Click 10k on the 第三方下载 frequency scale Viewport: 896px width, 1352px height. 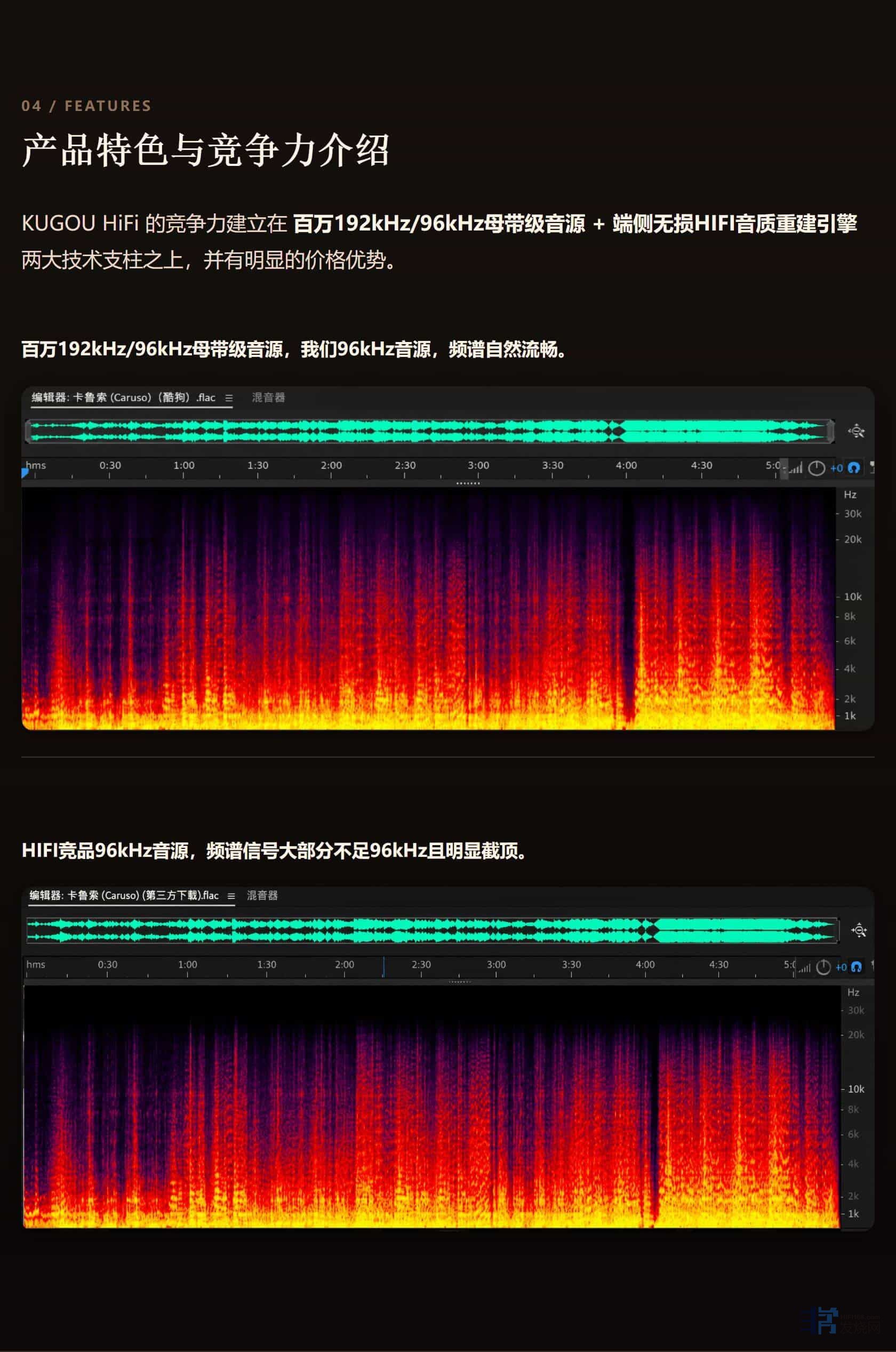(856, 1089)
